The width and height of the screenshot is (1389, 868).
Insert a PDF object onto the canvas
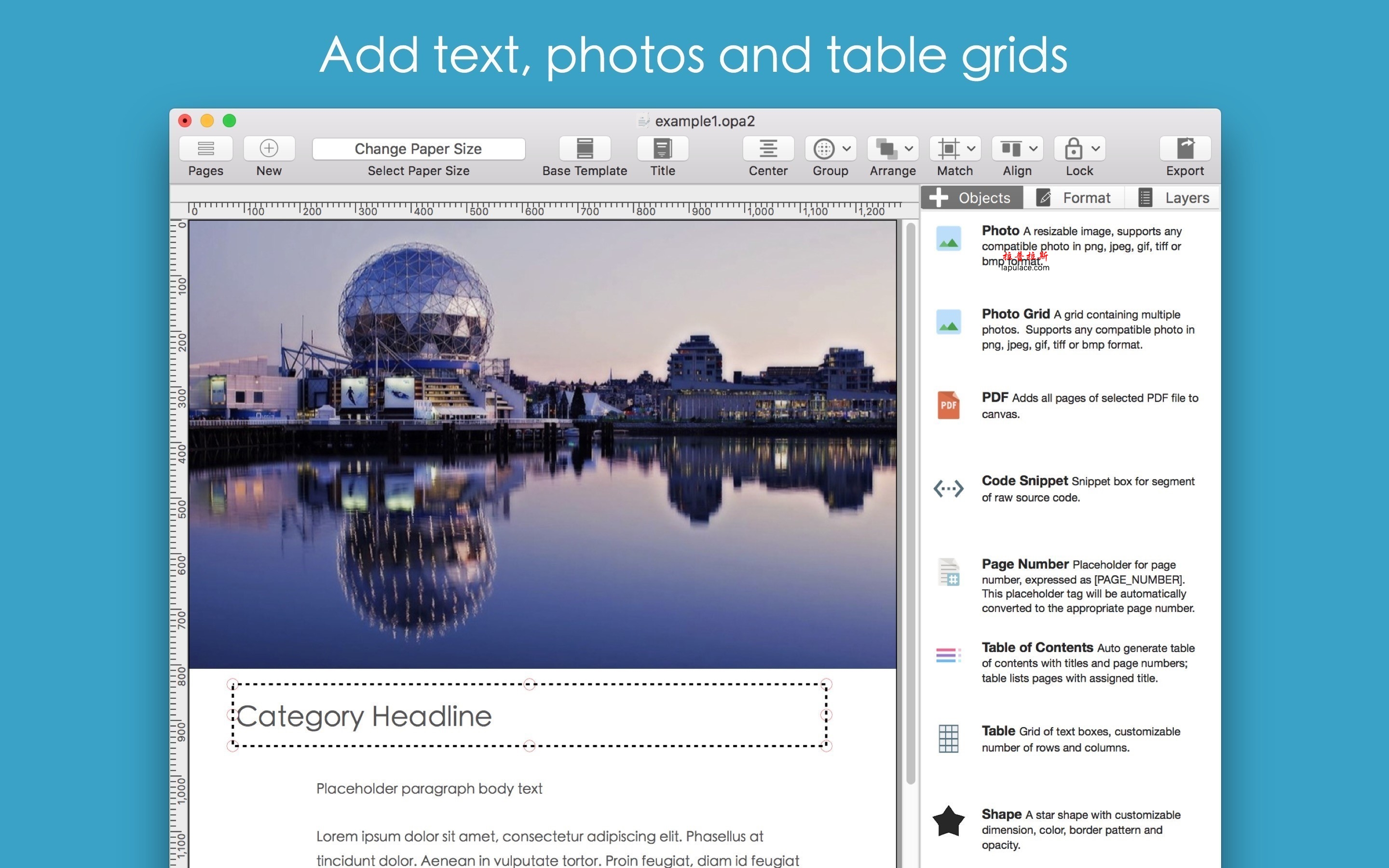[x=949, y=405]
